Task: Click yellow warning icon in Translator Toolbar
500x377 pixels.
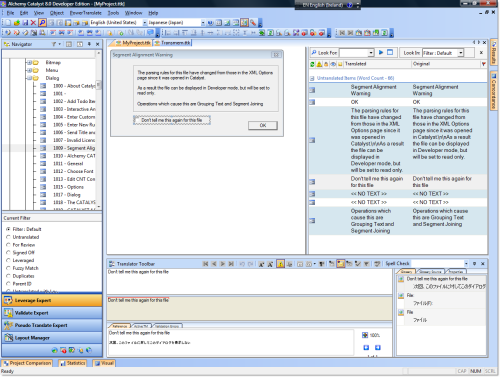Action: pyautogui.click(x=281, y=264)
